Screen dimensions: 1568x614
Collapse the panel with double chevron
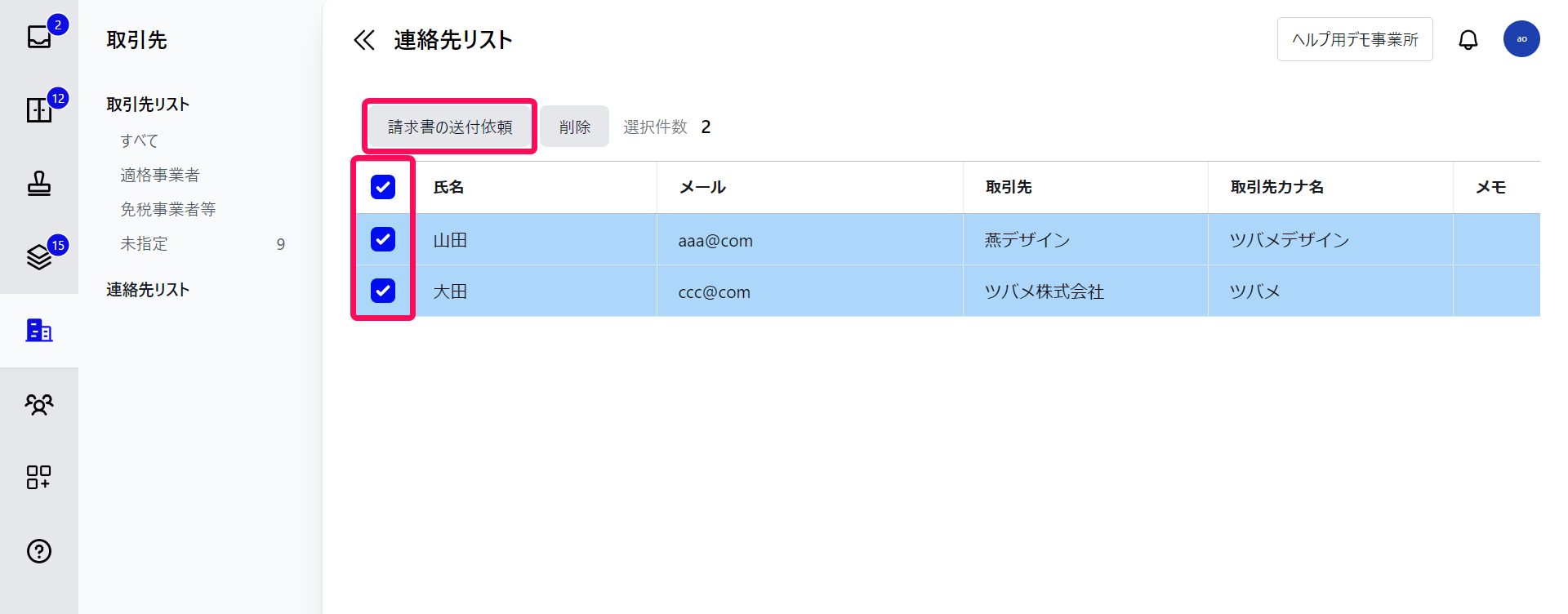[363, 40]
